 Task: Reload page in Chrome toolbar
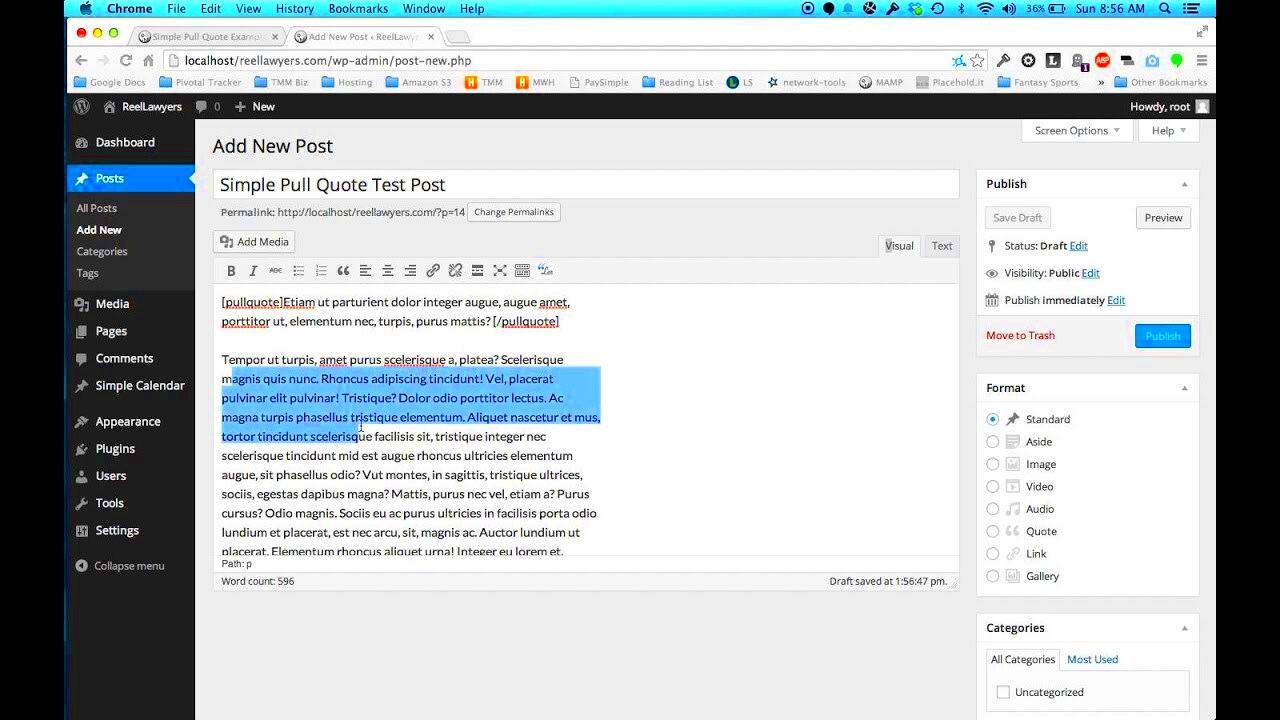[x=126, y=61]
